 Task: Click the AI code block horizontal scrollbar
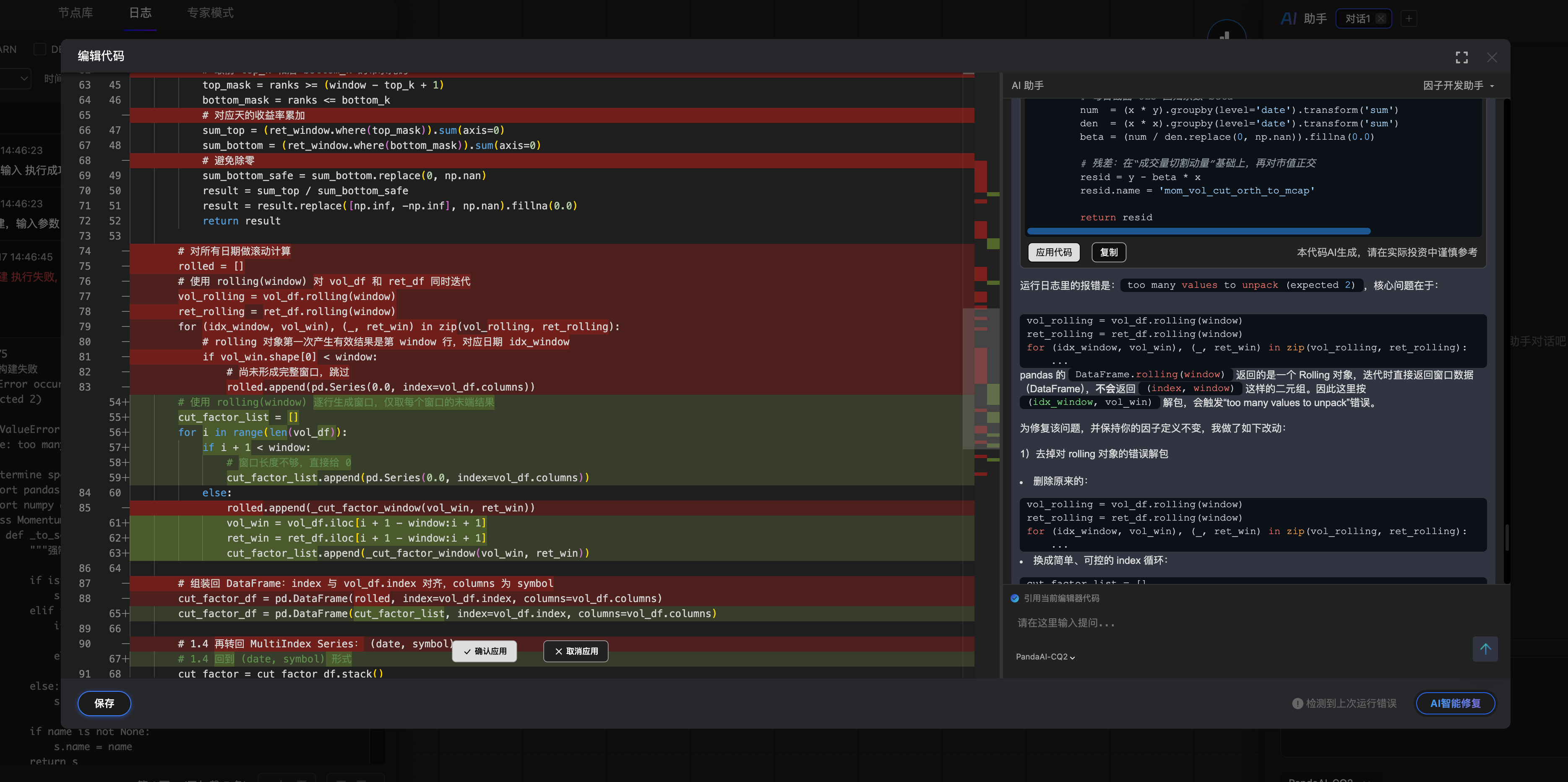tap(1198, 231)
